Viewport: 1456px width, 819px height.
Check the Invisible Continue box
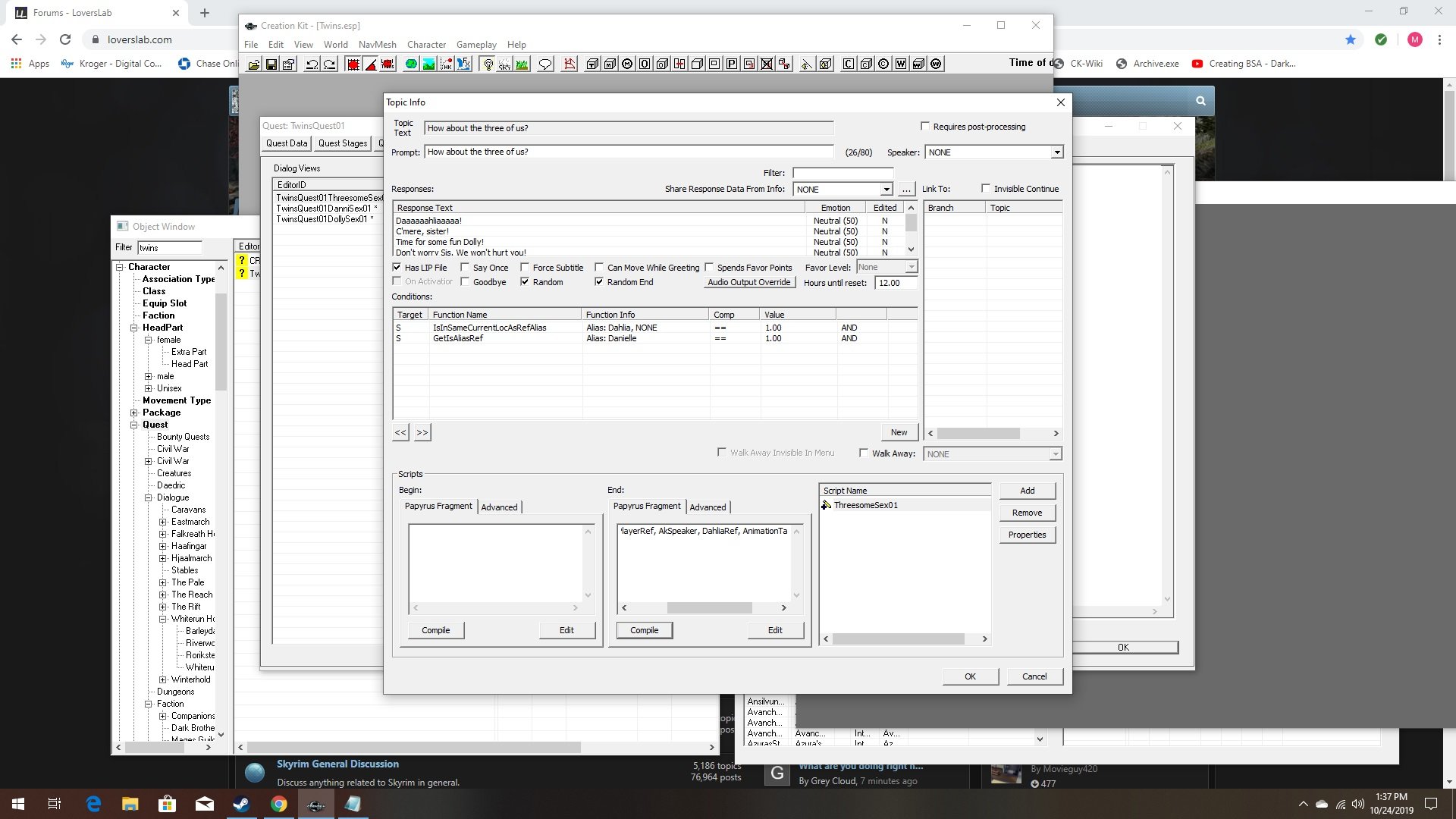pyautogui.click(x=986, y=189)
